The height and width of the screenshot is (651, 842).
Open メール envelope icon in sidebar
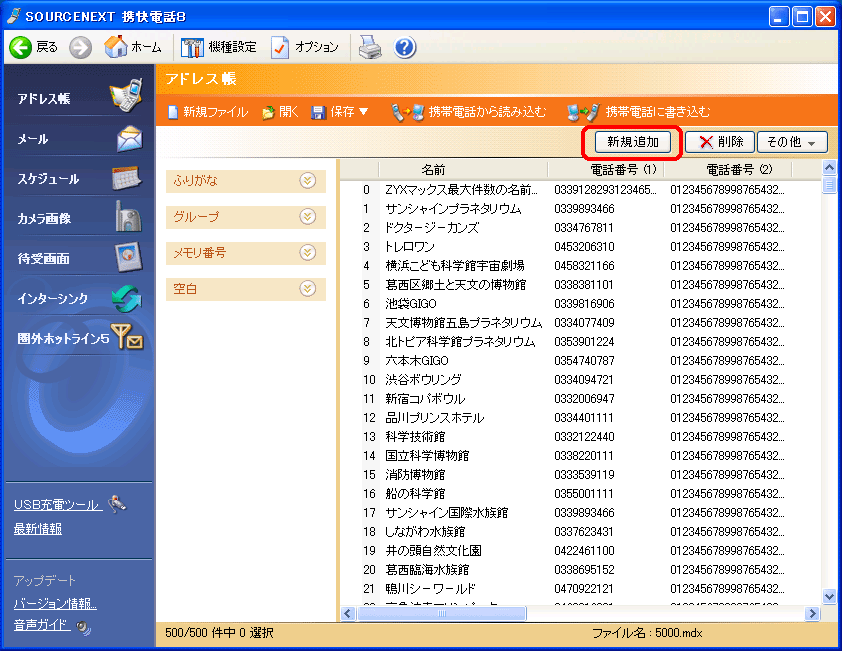tap(129, 139)
